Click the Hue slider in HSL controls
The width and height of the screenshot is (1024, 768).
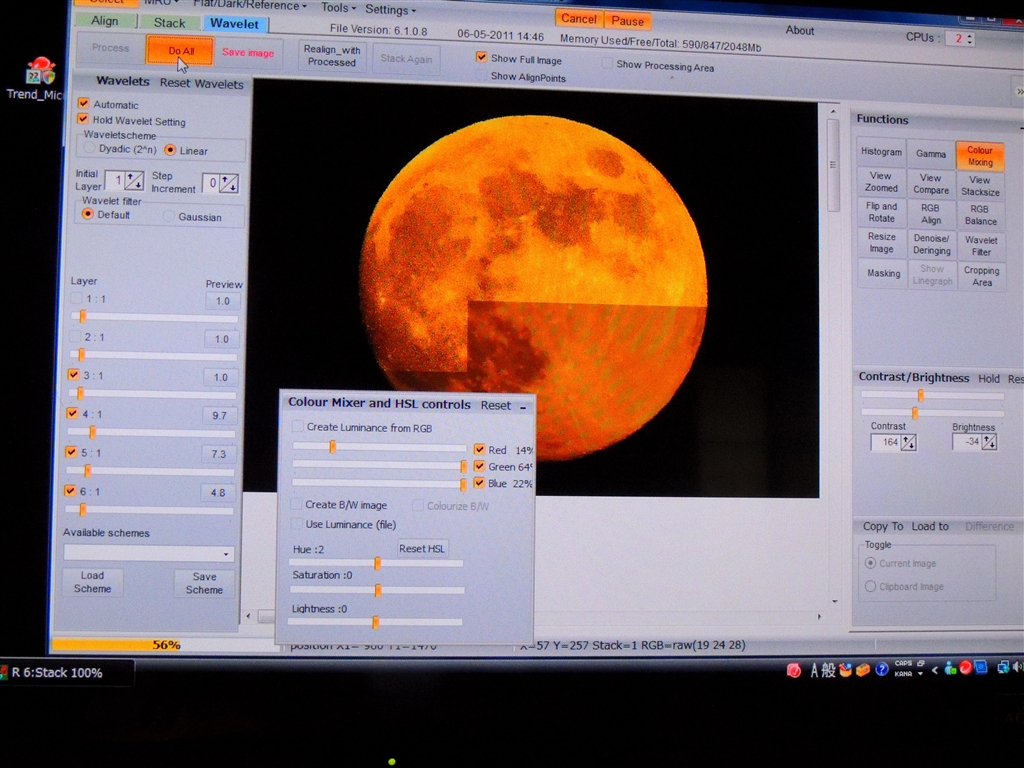(377, 564)
